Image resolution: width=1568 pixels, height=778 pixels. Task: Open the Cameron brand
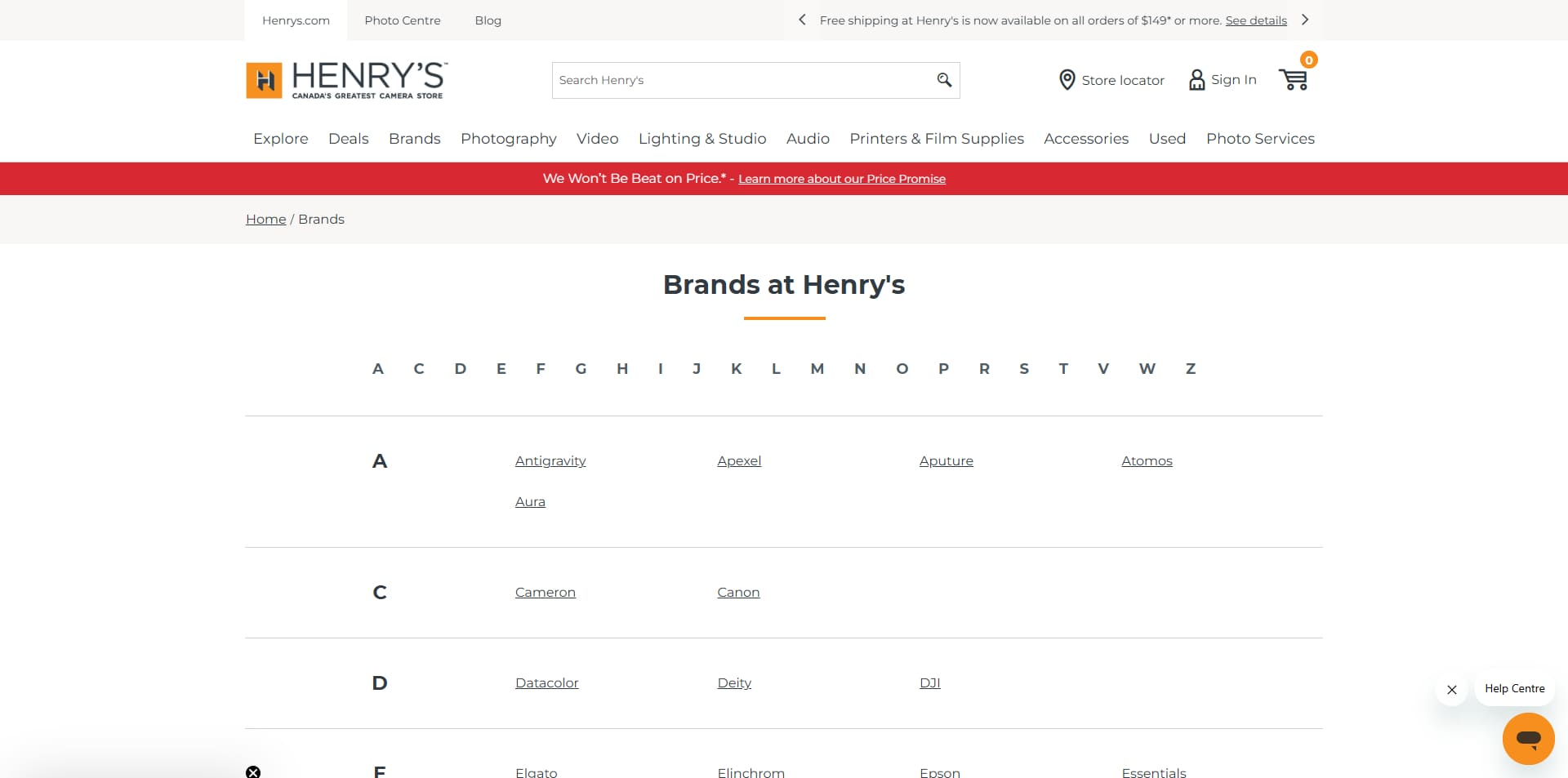(x=546, y=593)
